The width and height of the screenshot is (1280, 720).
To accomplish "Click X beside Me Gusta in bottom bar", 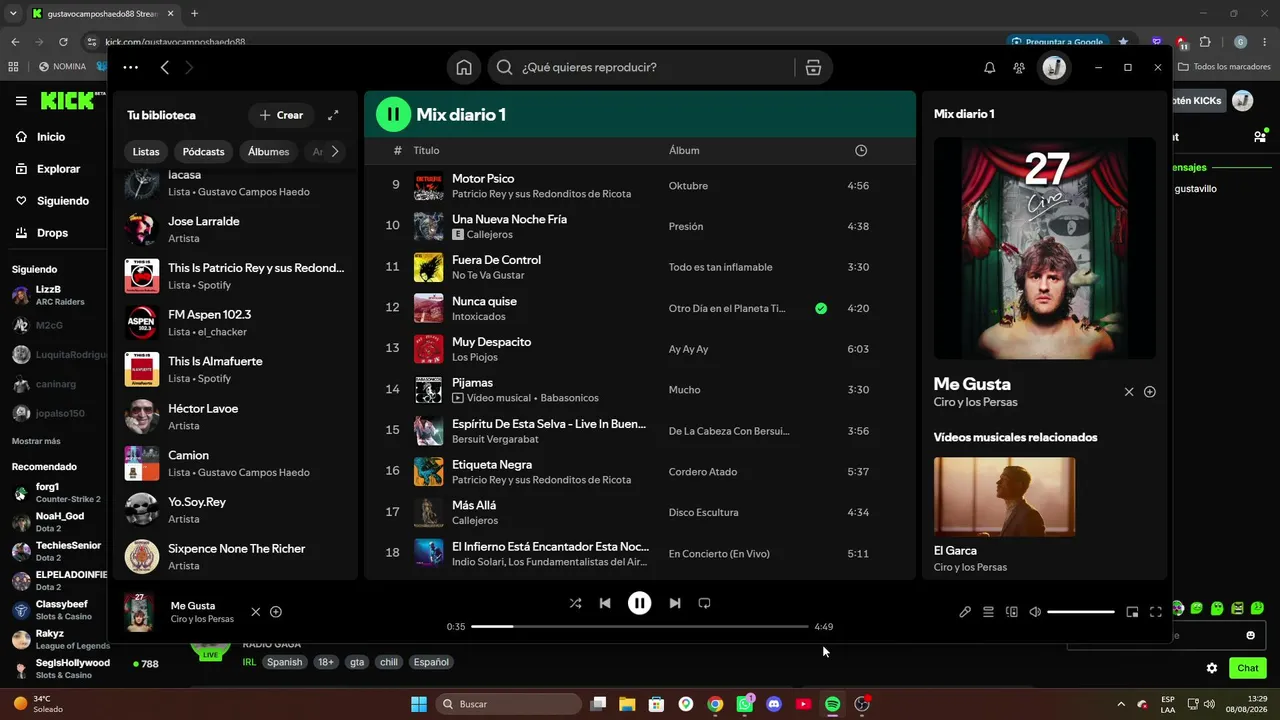I will coord(255,612).
